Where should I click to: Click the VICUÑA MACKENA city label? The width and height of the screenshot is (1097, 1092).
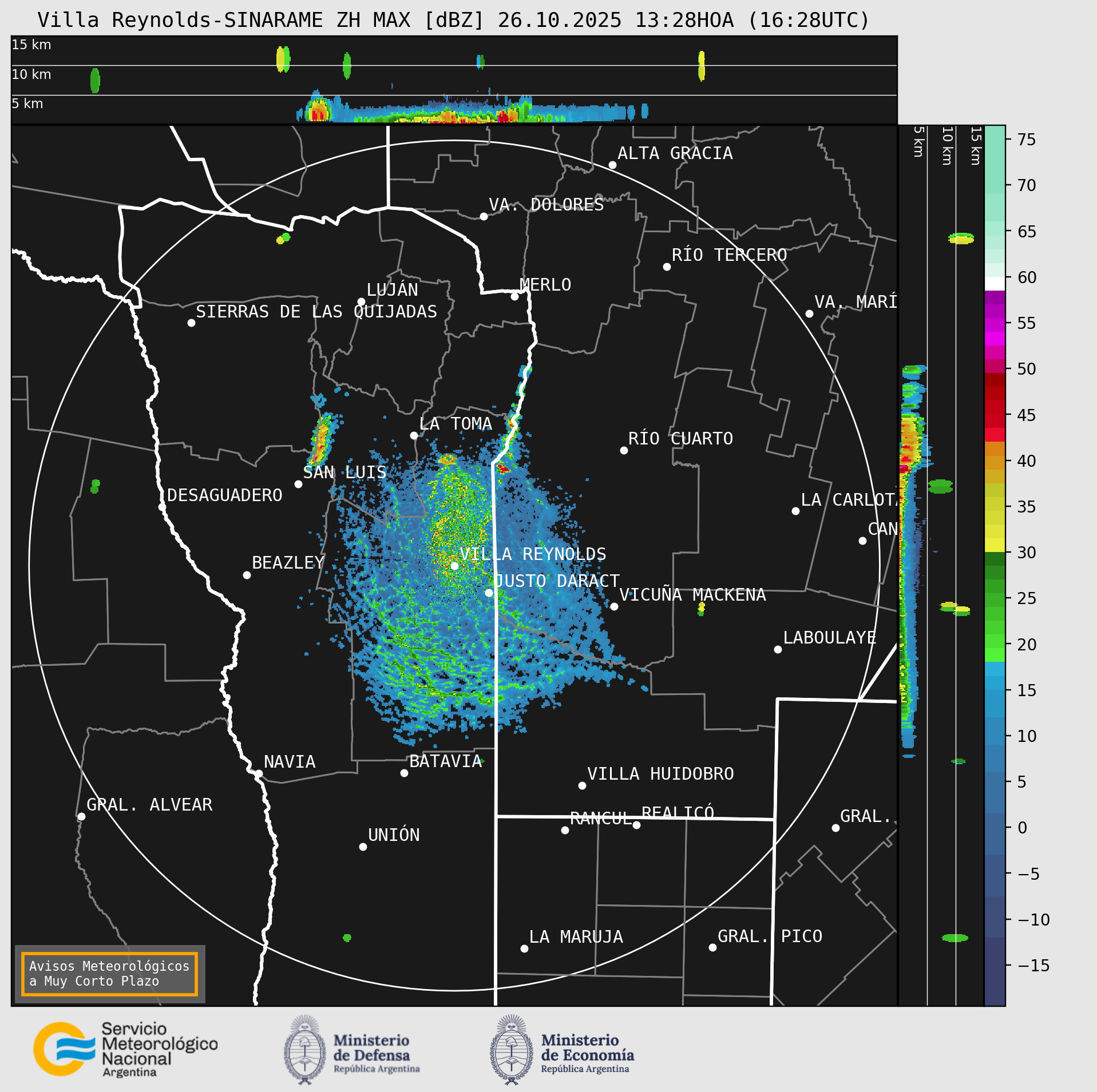click(x=692, y=595)
